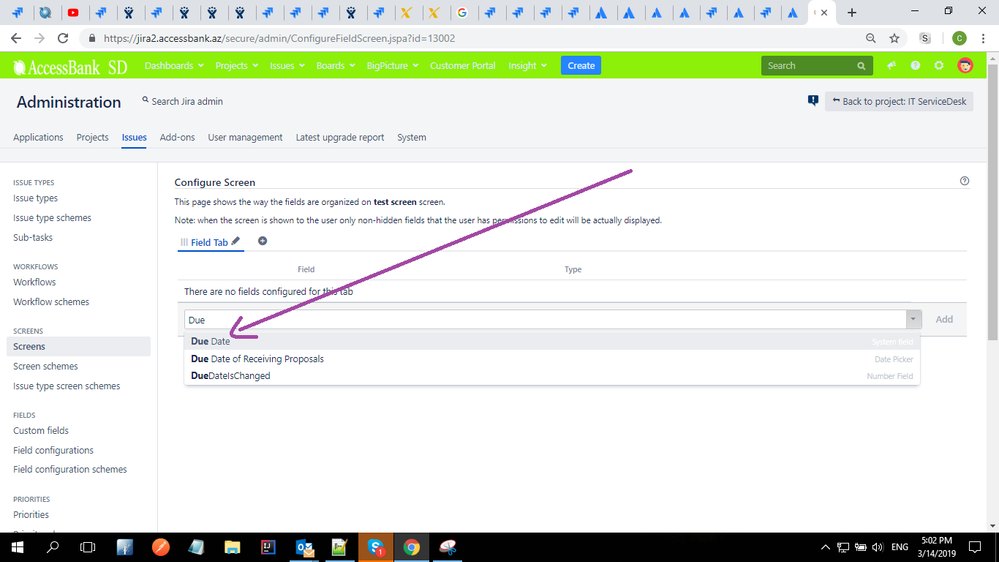Click the field selector dropdown arrow
999x562 pixels.
coord(913,319)
